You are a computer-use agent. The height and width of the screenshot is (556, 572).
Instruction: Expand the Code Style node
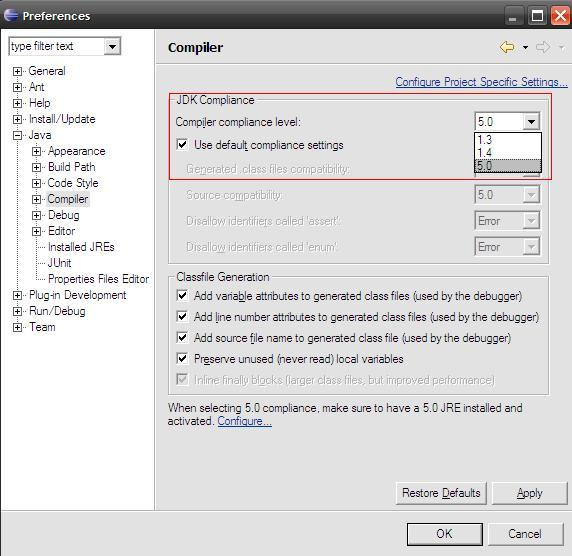click(x=36, y=183)
